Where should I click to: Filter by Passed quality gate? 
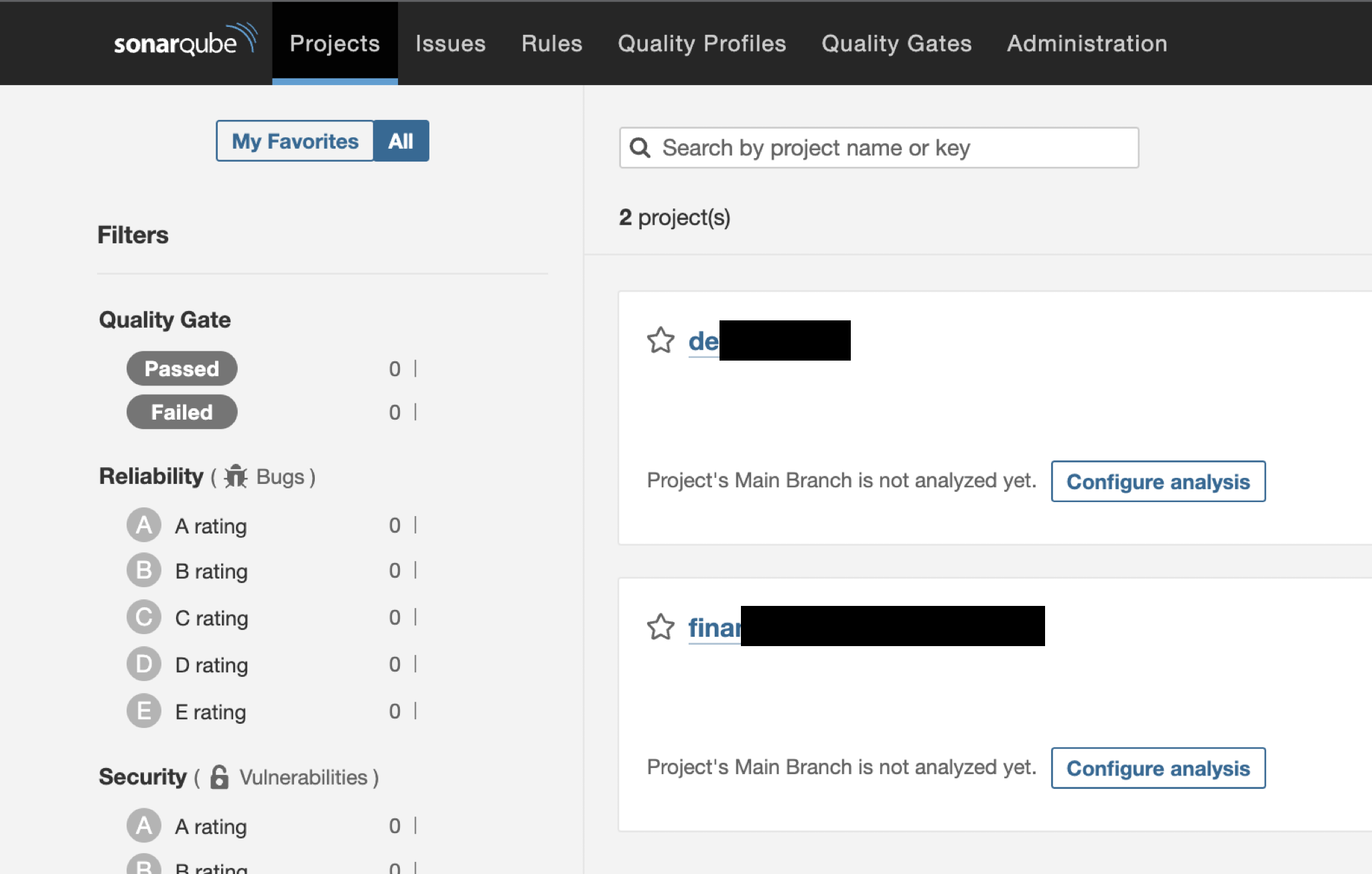pos(182,369)
